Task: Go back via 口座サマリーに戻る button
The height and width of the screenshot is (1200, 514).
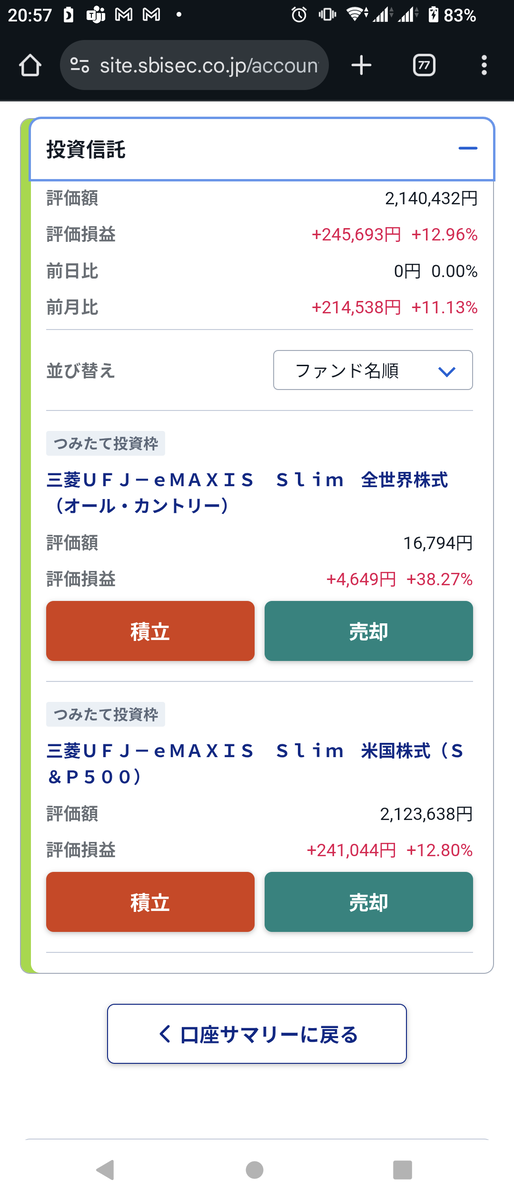Action: tap(257, 1034)
